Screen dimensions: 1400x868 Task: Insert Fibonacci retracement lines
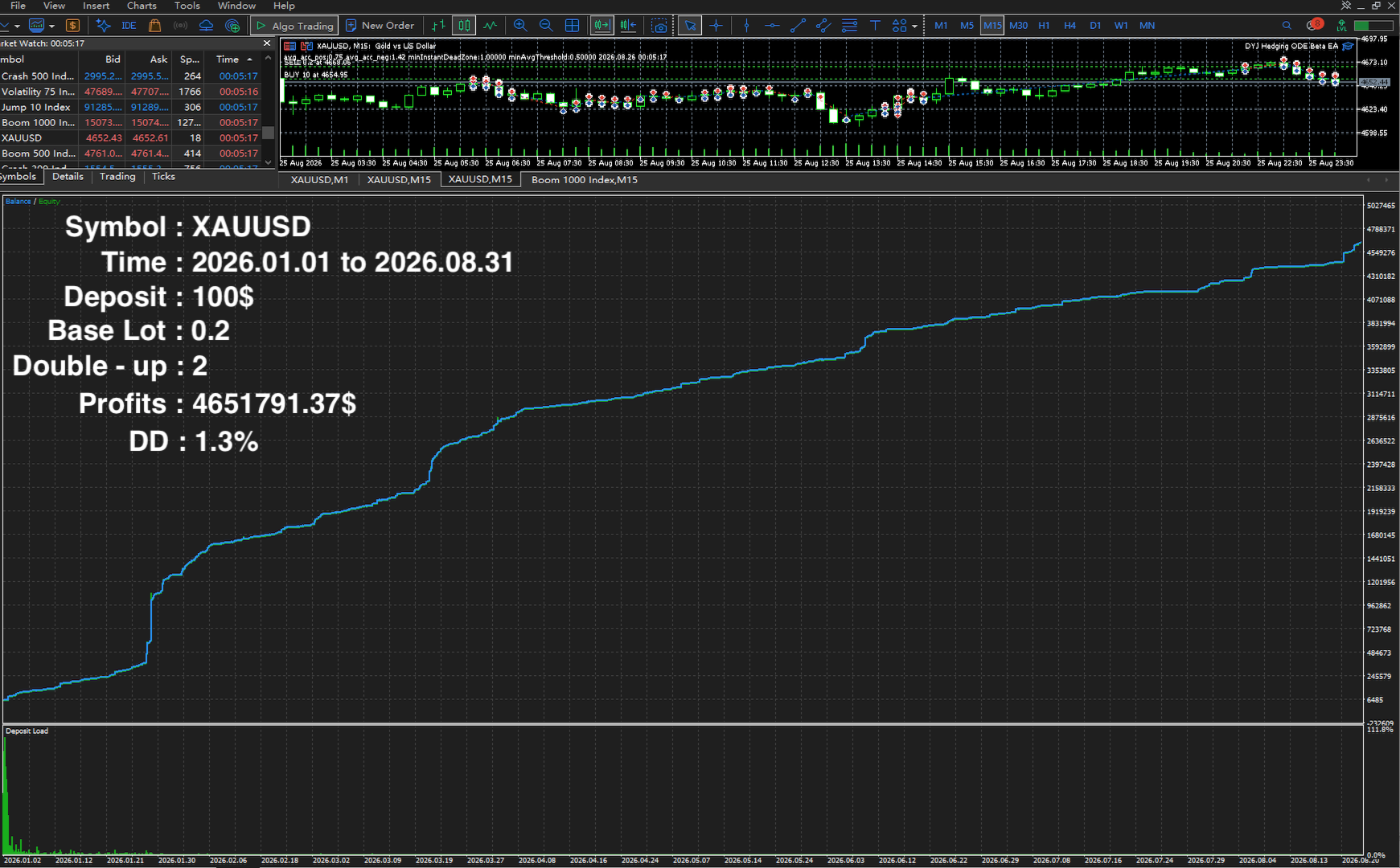click(849, 26)
